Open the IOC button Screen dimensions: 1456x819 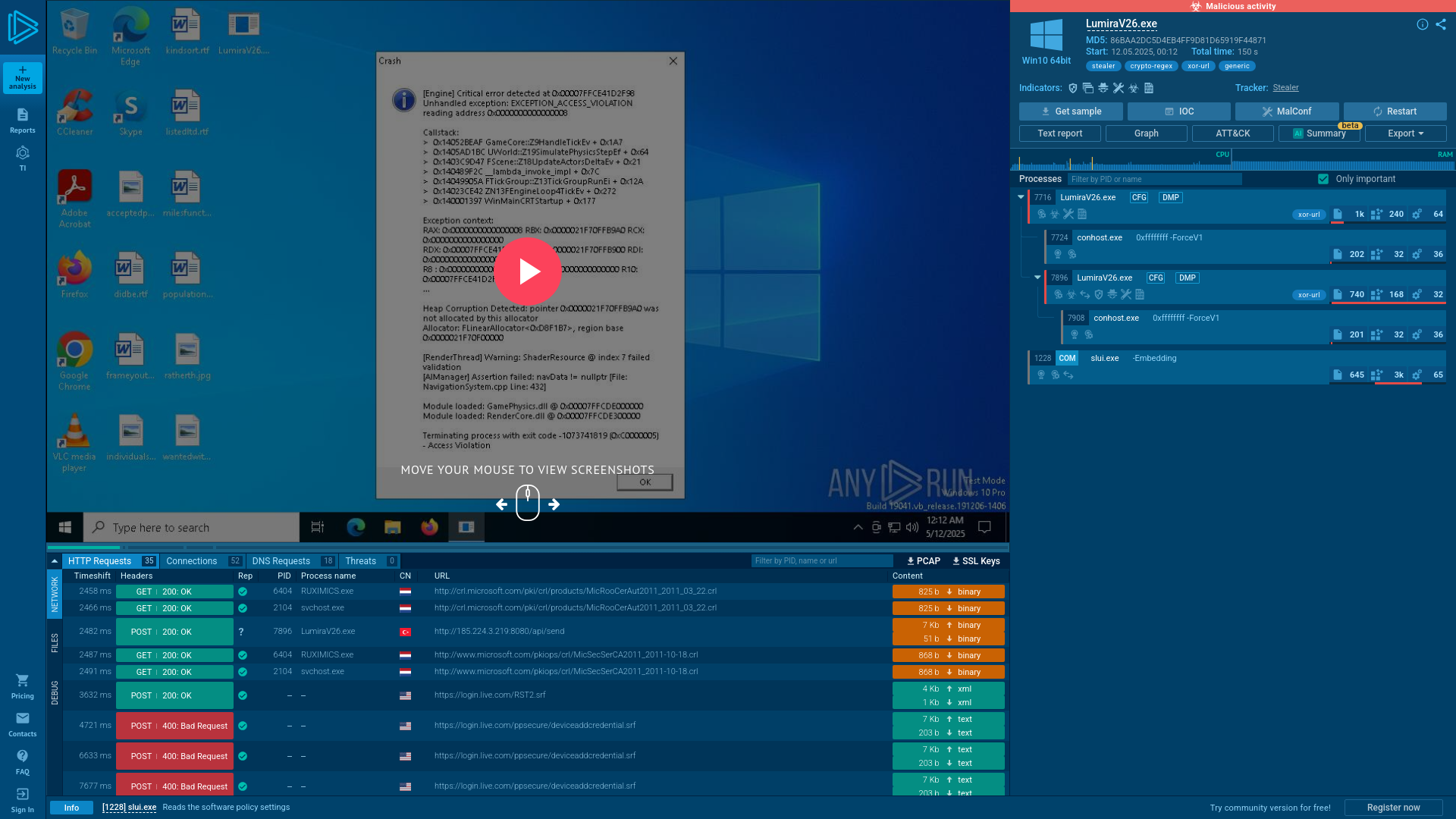click(x=1179, y=111)
